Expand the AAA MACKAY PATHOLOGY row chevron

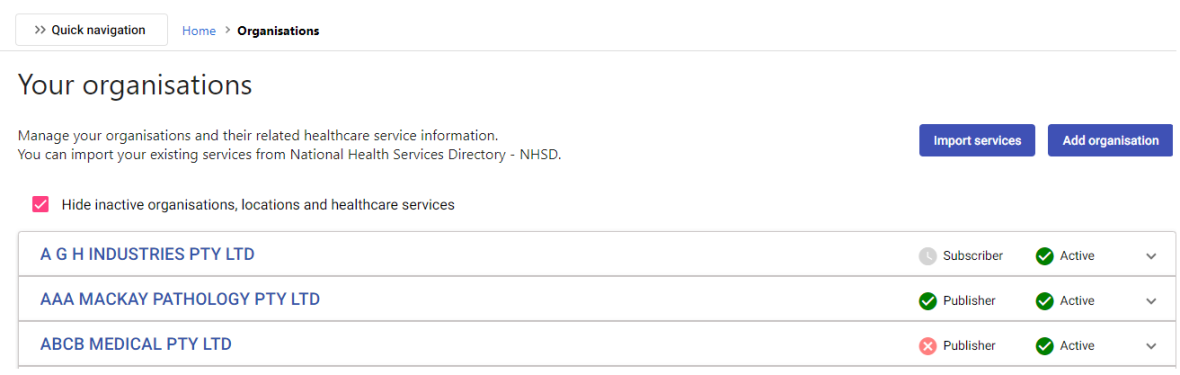1151,301
